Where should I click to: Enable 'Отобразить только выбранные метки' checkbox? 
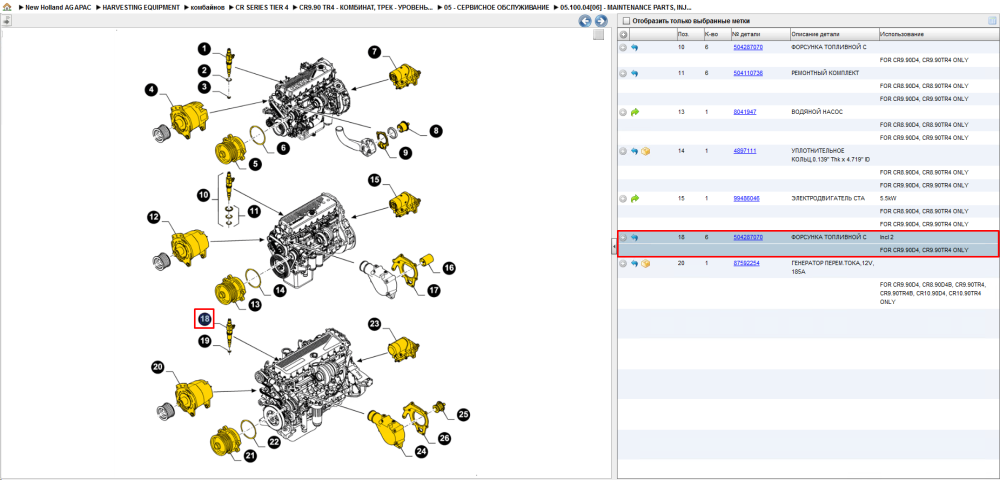pos(626,20)
